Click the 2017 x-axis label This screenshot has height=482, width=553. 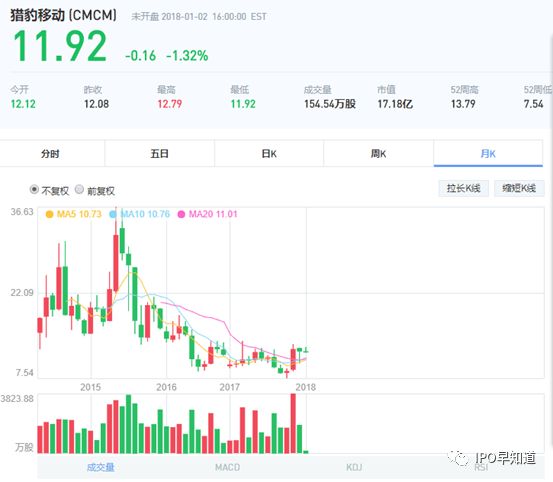[230, 387]
